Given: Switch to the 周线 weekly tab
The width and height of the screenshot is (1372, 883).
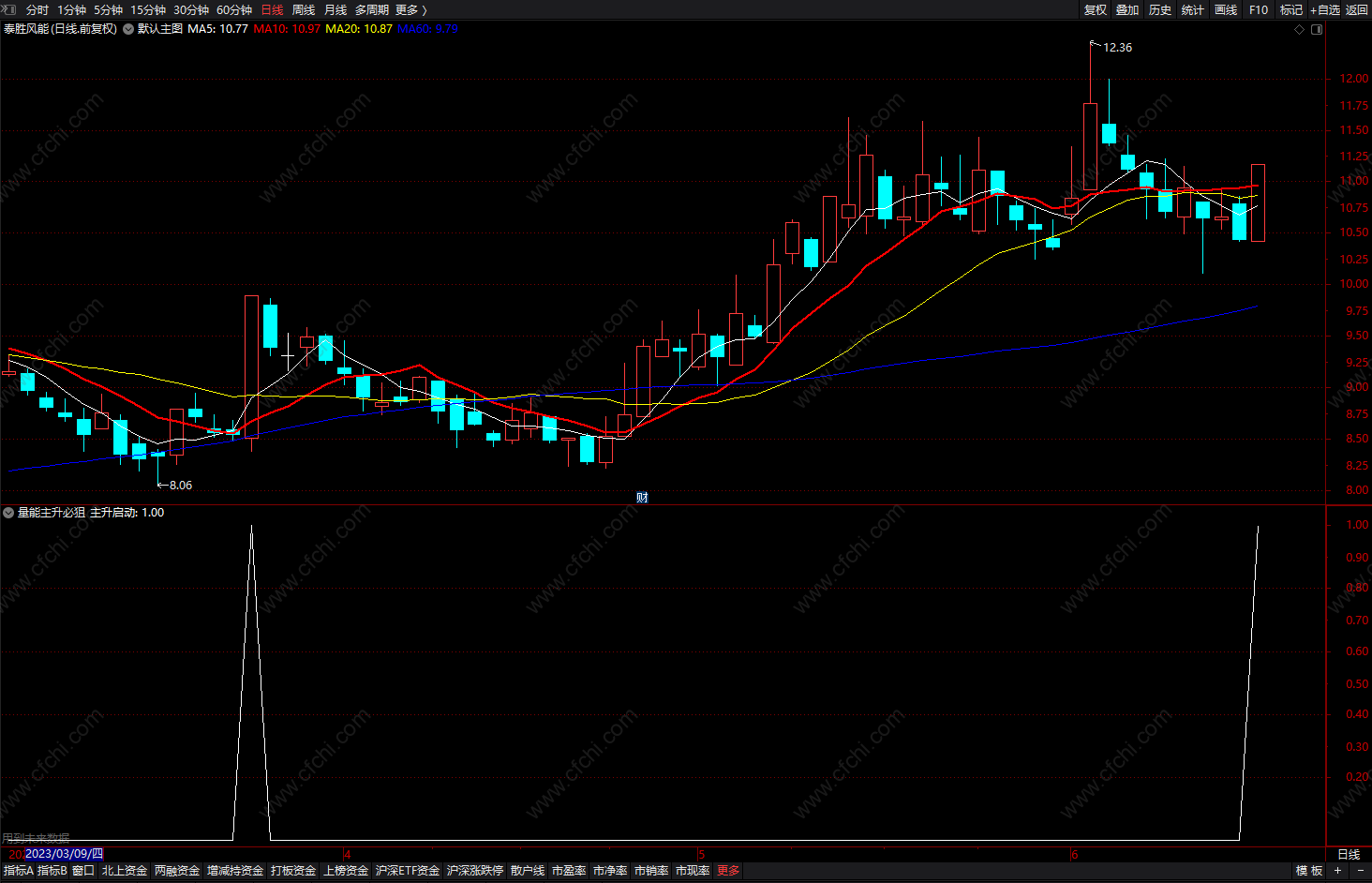Looking at the screenshot, I should [304, 9].
